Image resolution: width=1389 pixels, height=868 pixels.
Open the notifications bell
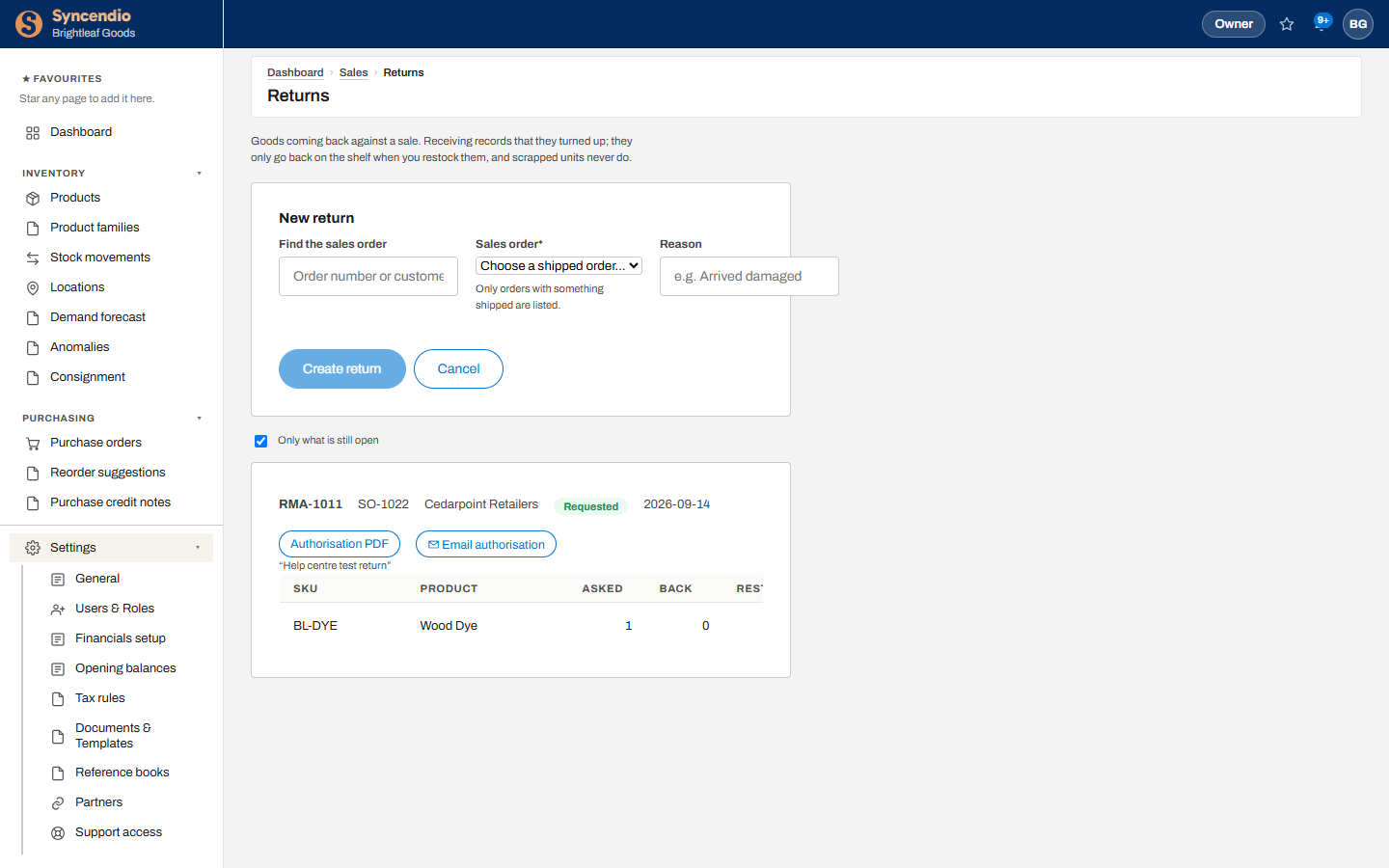tap(1321, 24)
